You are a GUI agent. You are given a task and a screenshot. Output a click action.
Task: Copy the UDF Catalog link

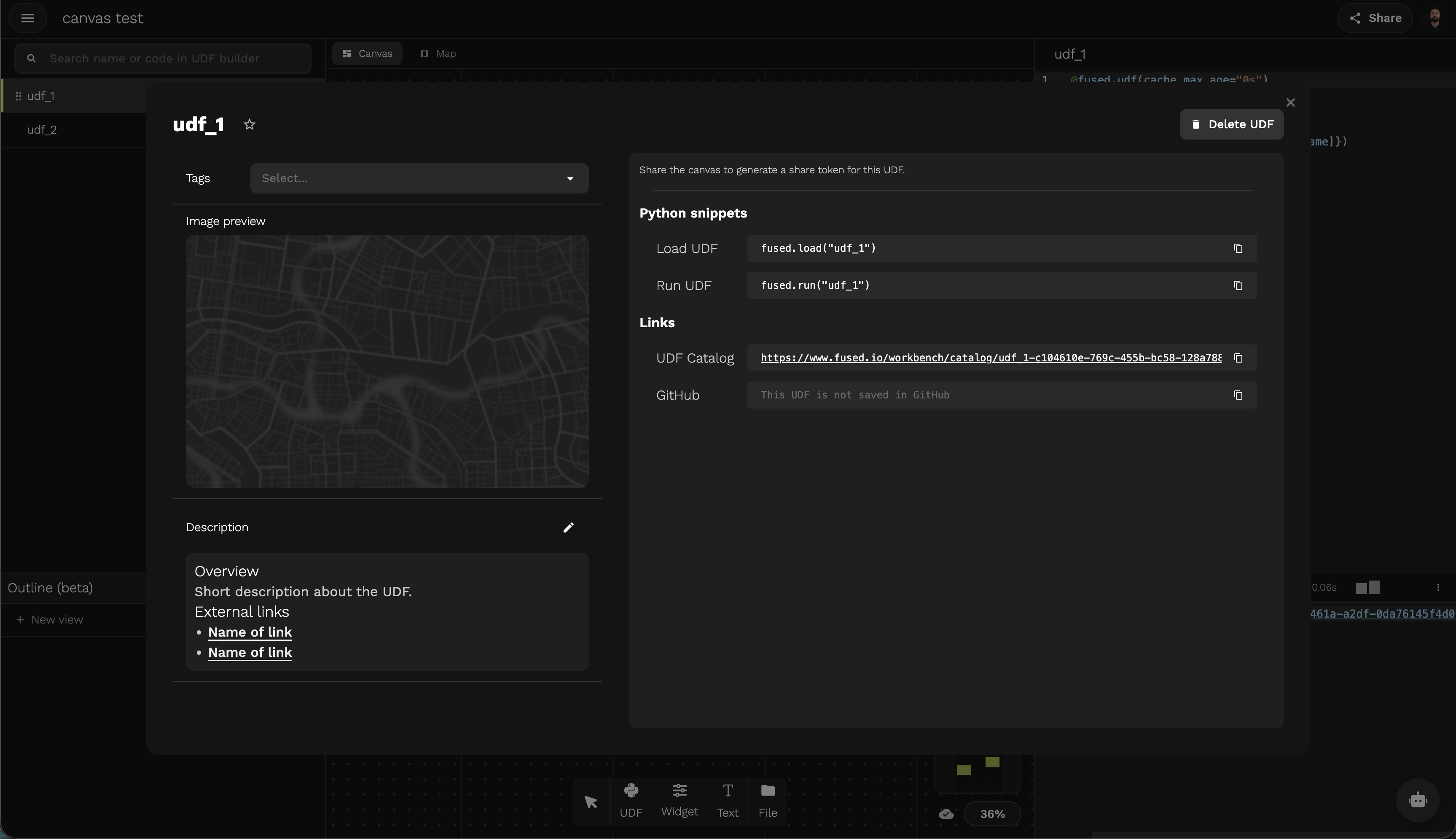tap(1238, 358)
